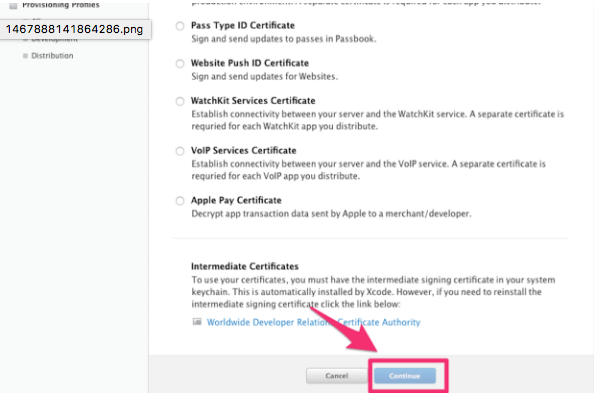
Task: Click the 'WatchKit Services Certificate' heading text
Action: tap(253, 101)
